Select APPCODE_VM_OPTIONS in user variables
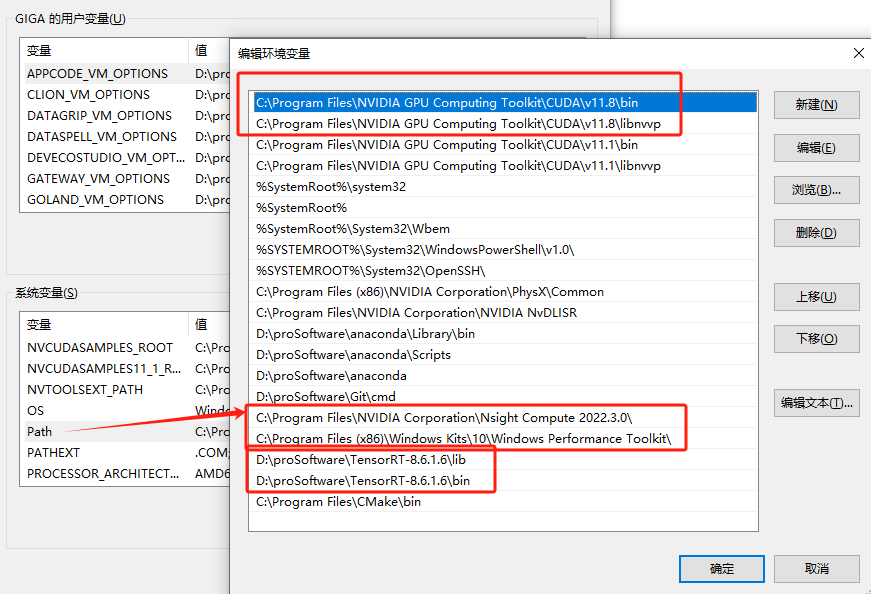871x594 pixels. (x=125, y=74)
